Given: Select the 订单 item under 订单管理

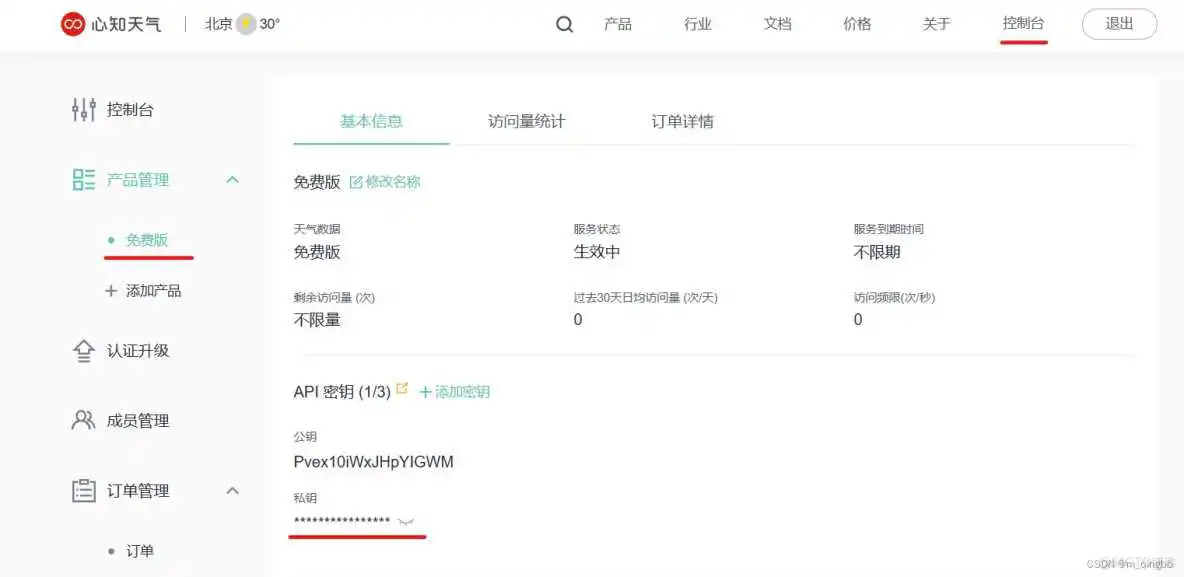Looking at the screenshot, I should click(x=140, y=550).
